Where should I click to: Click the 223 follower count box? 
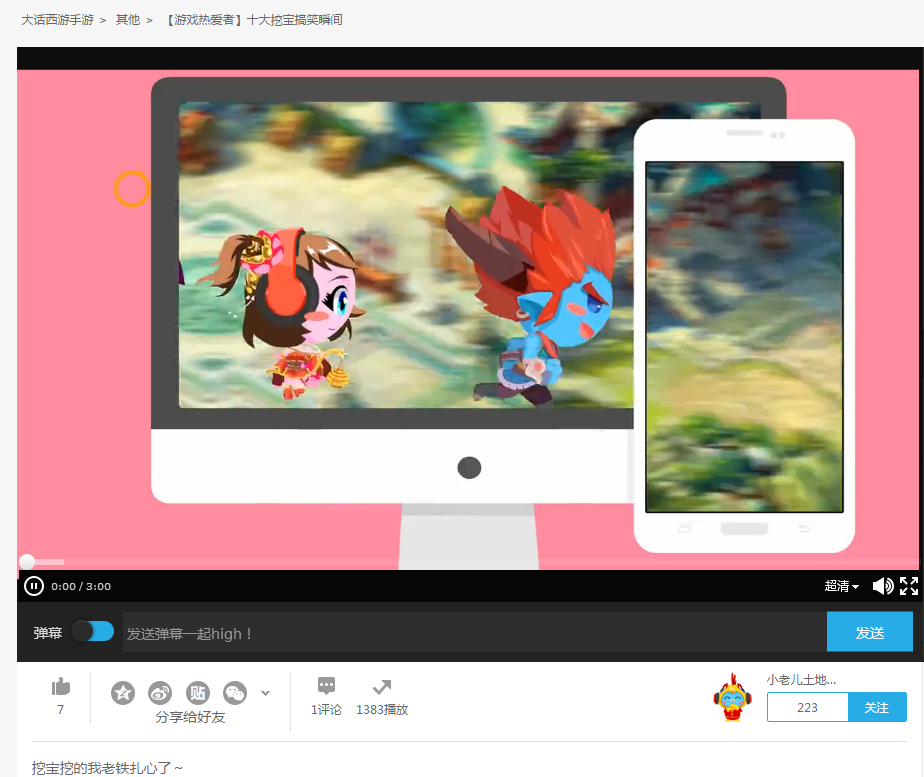coord(807,707)
